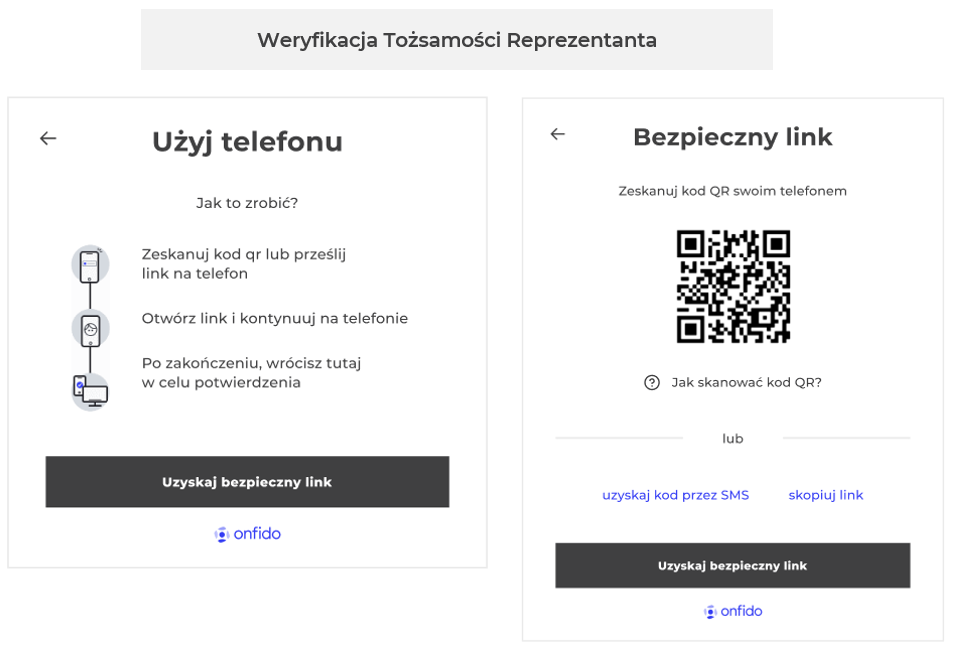Click the Bezpieczny link heading
The height and width of the screenshot is (651, 953).
(x=732, y=137)
